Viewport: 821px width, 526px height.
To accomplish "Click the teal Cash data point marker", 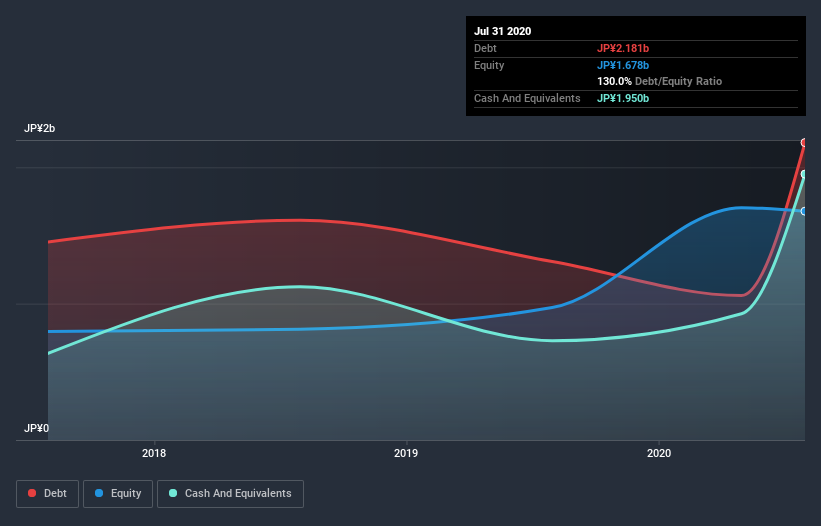I will 804,174.
